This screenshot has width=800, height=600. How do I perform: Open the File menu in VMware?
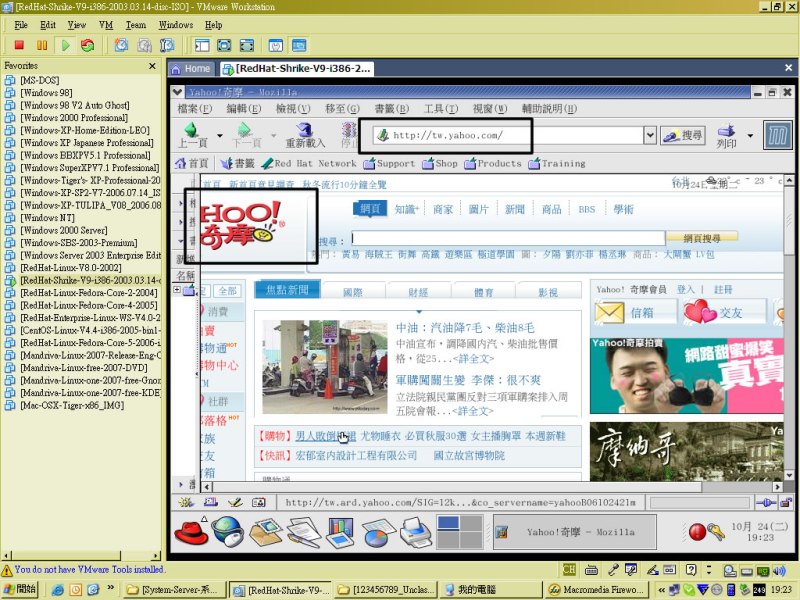(21, 25)
